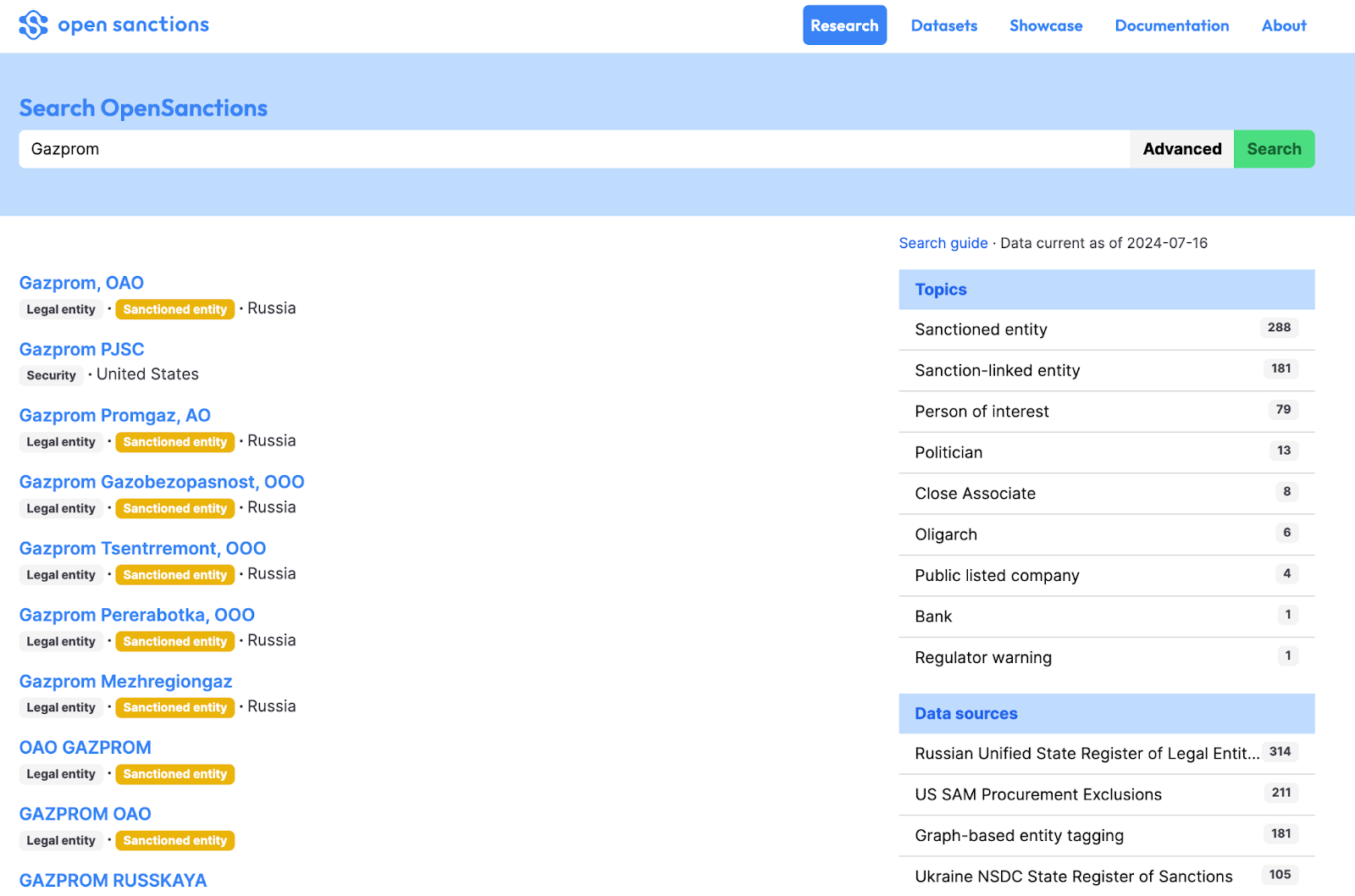Screen dimensions: 1355x896
Task: Click Legal entity badge under Gazprom Mezhregiongaz
Action: click(x=61, y=708)
